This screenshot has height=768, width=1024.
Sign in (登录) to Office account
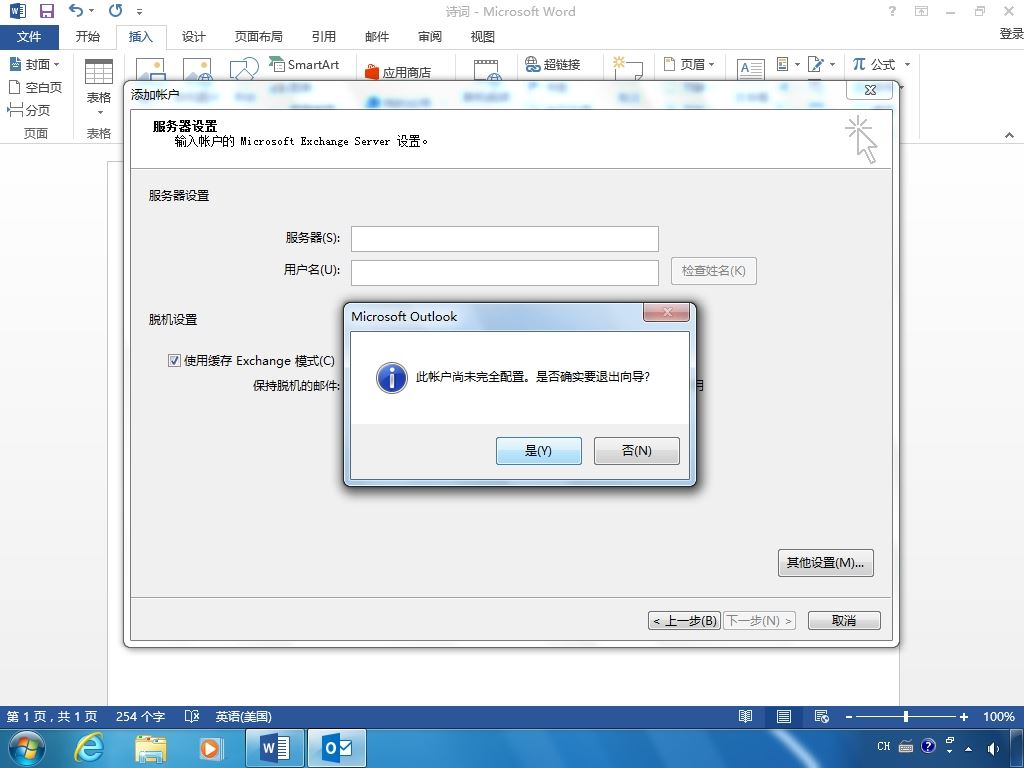[x=1011, y=34]
